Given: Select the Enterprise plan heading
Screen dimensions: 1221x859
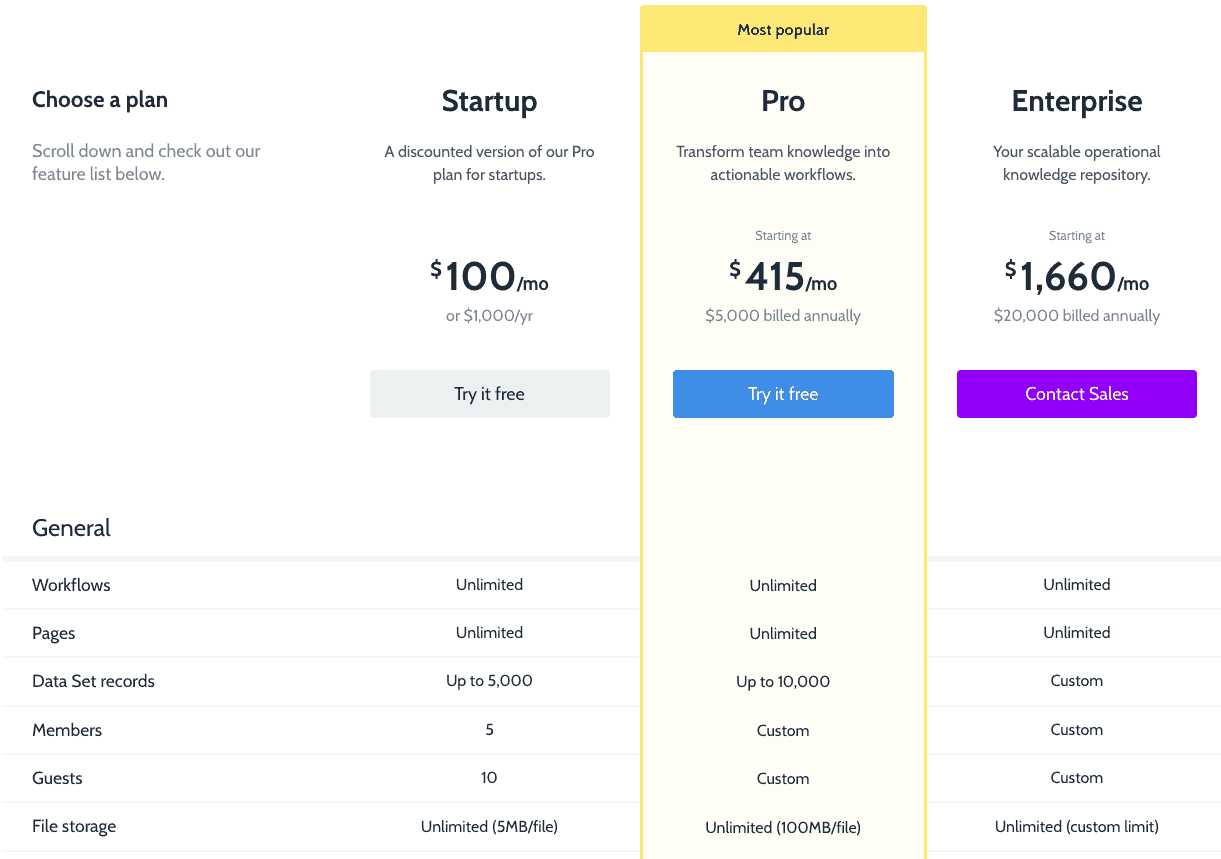Looking at the screenshot, I should [1076, 100].
